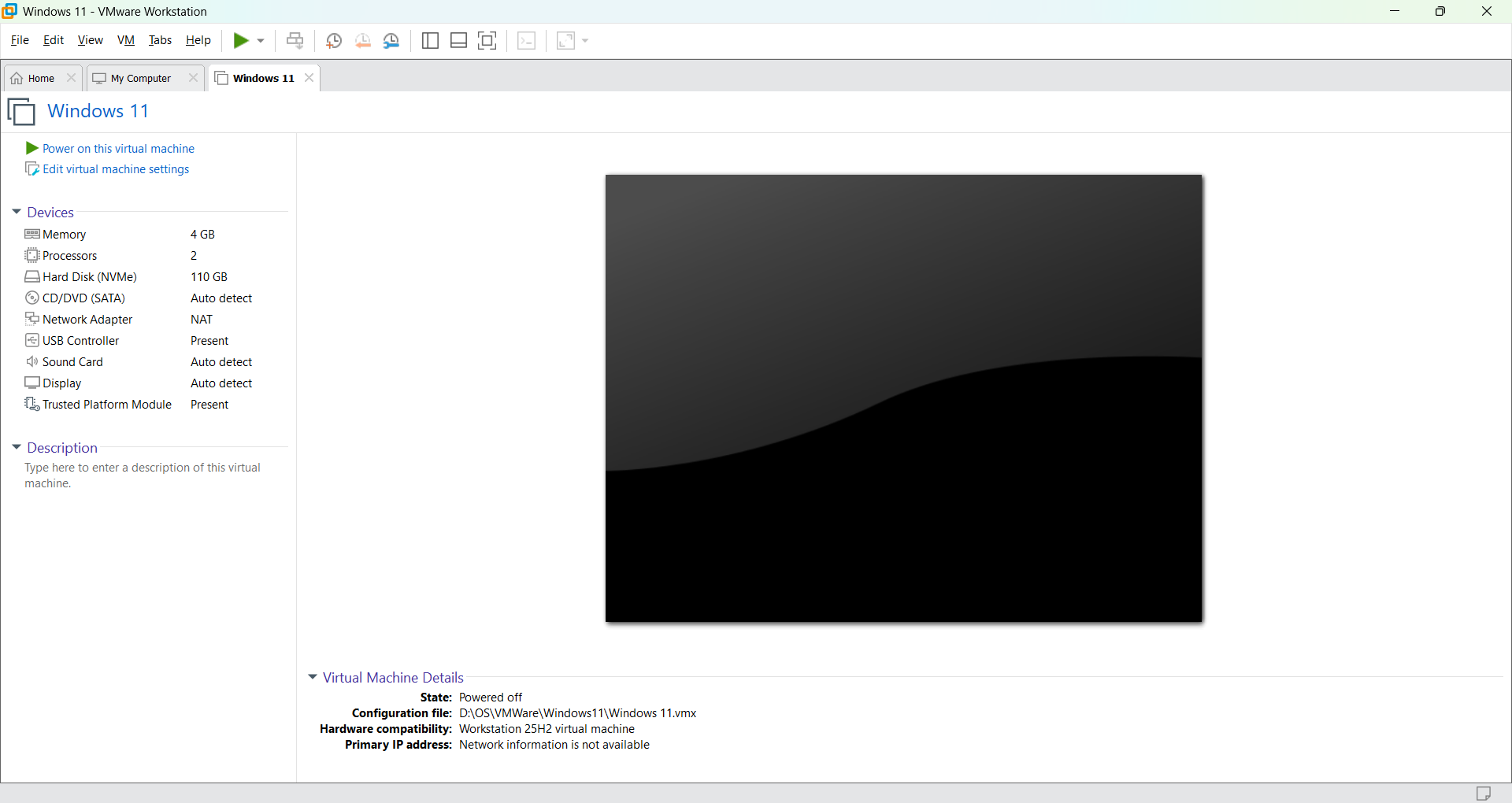This screenshot has width=1512, height=803.
Task: Click Edit virtual machine settings link
Action: tap(116, 169)
